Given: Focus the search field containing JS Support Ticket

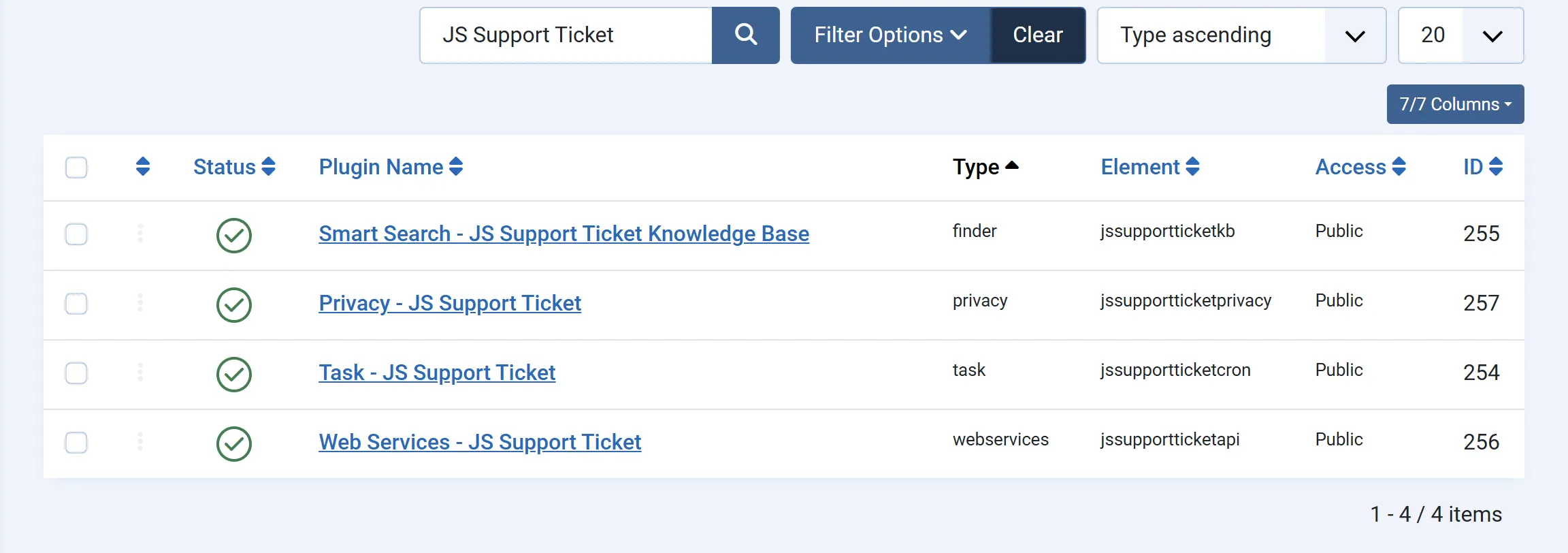Looking at the screenshot, I should pyautogui.click(x=566, y=35).
